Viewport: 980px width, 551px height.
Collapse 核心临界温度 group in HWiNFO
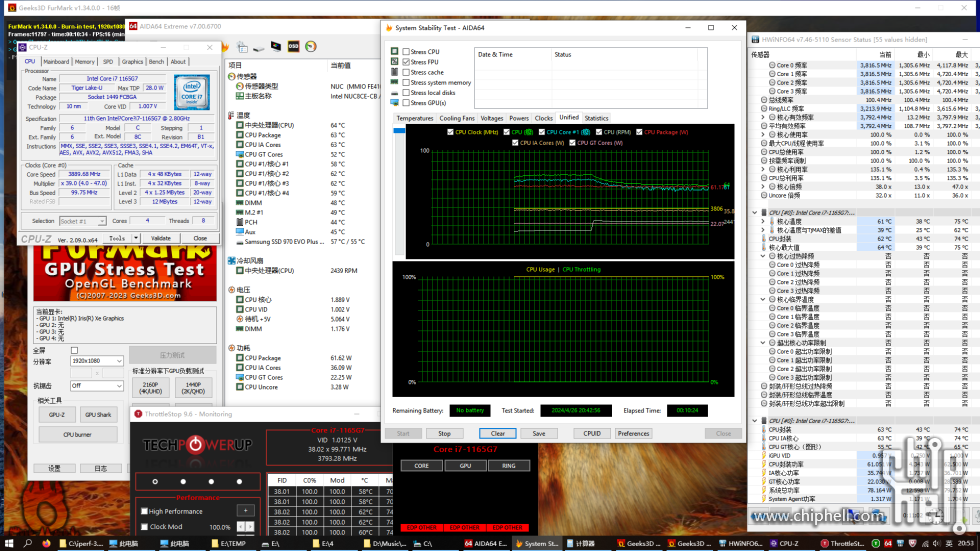pyautogui.click(x=763, y=299)
